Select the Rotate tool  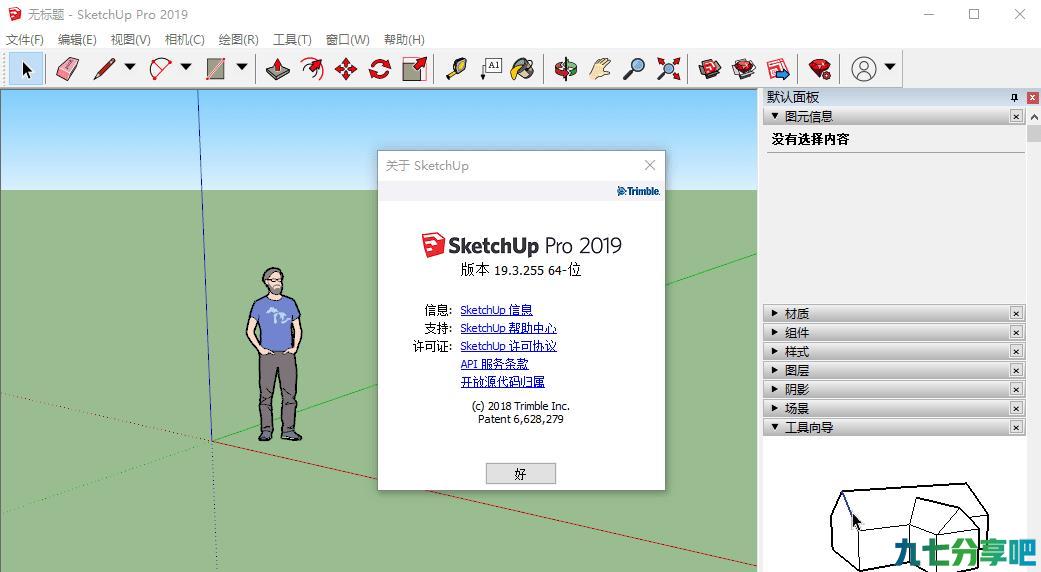380,69
